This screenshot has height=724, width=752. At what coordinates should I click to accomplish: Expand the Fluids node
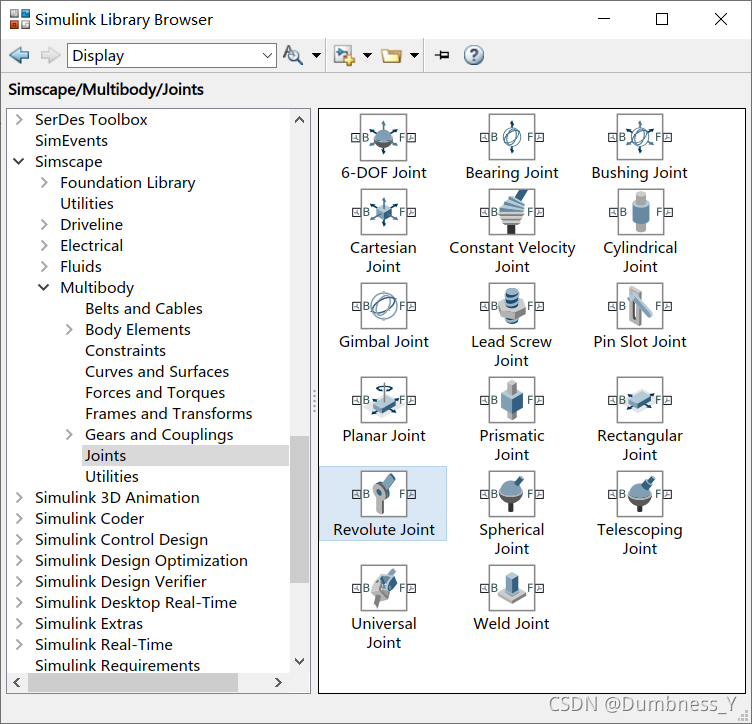(x=44, y=267)
